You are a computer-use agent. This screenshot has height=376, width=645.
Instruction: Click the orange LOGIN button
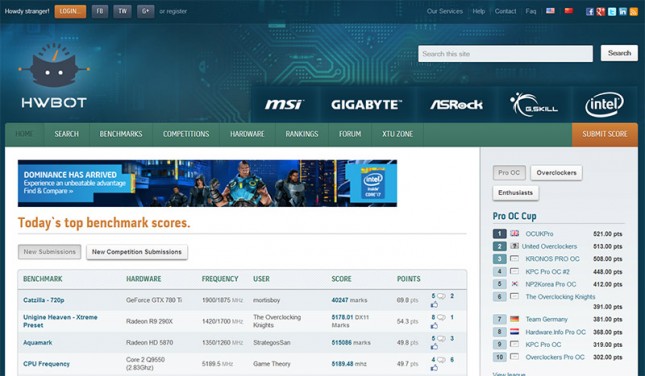click(x=70, y=12)
